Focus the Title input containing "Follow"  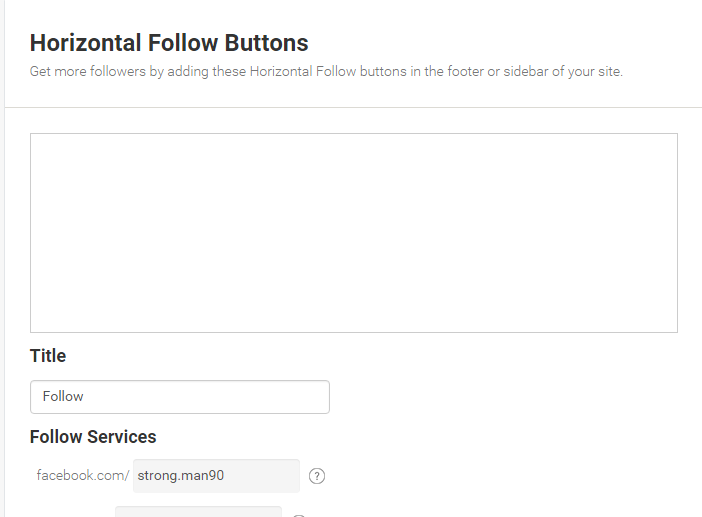(180, 397)
